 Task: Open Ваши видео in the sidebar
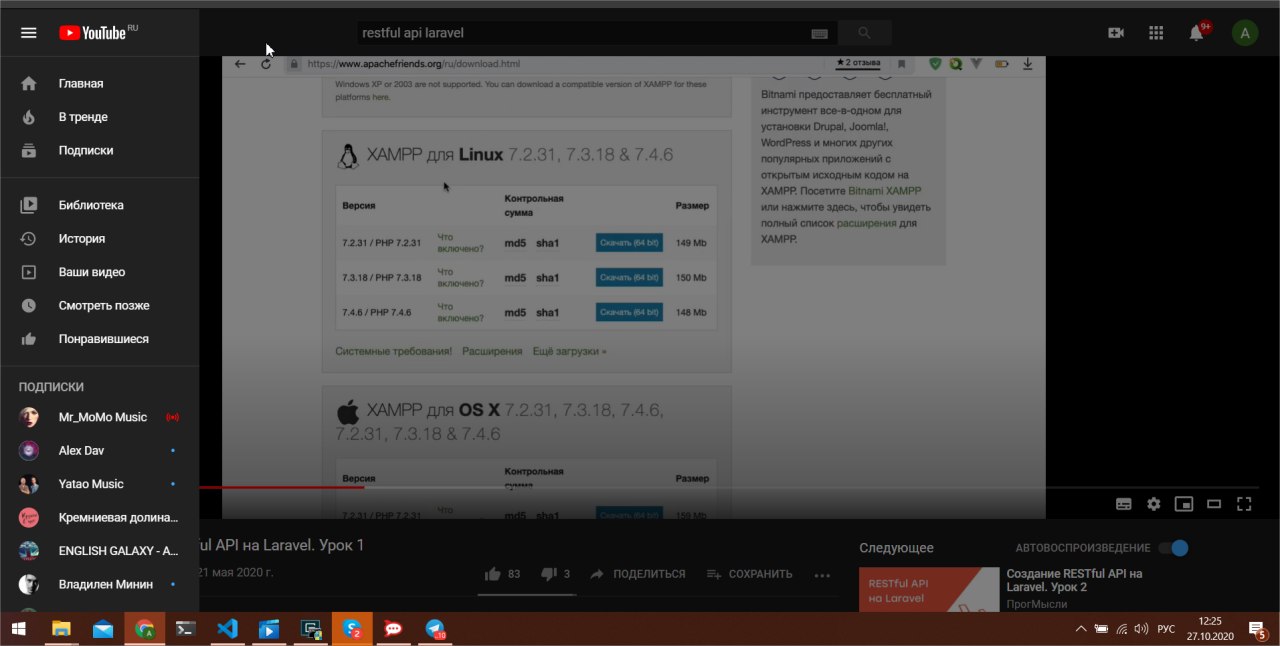click(99, 272)
